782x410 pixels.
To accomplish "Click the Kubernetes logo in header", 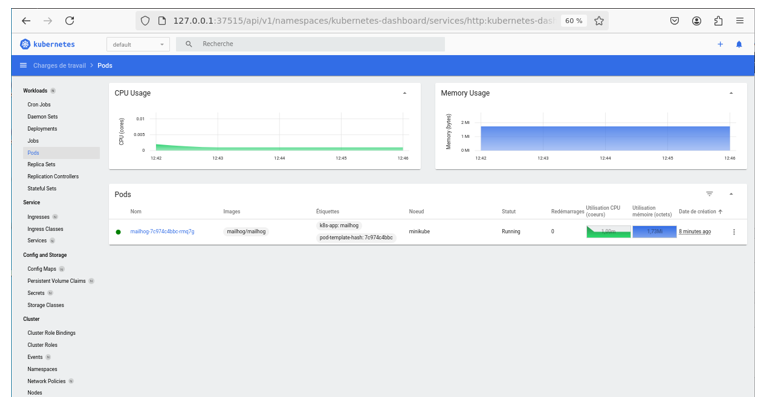I will (x=26, y=44).
